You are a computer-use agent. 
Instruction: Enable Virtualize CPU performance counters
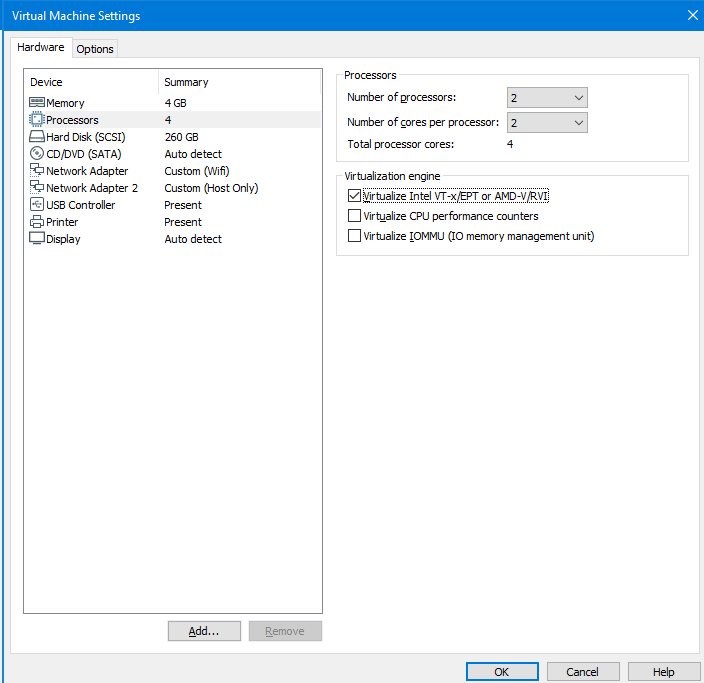point(354,216)
